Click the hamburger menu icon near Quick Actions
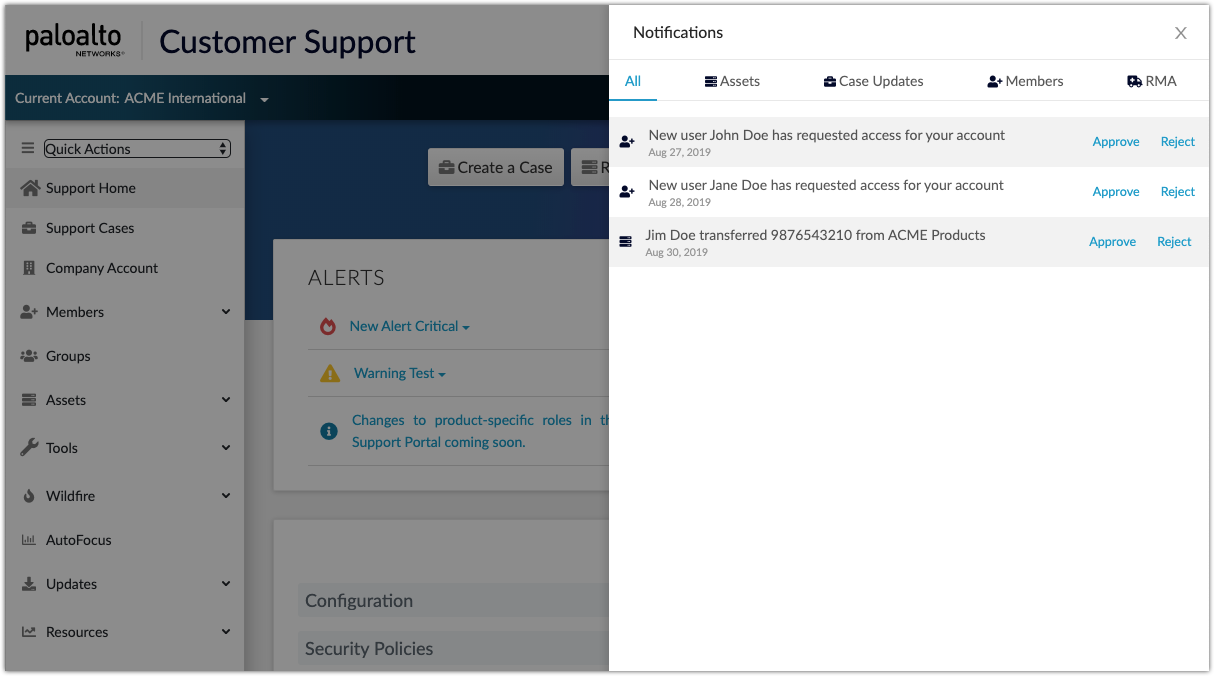The width and height of the screenshot is (1214, 676). pyautogui.click(x=28, y=147)
